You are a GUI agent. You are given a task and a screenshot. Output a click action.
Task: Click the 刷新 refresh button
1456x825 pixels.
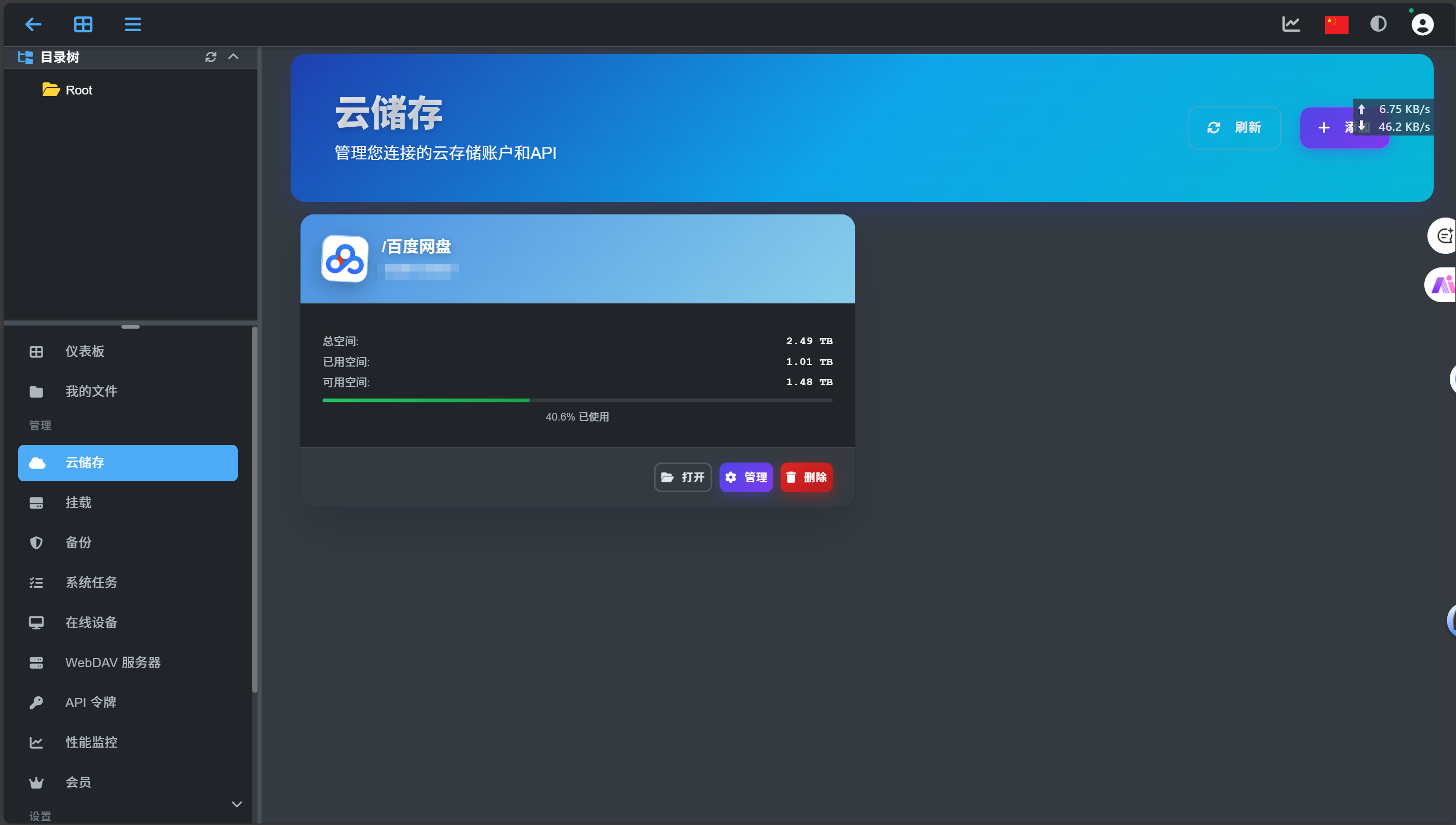pos(1234,128)
